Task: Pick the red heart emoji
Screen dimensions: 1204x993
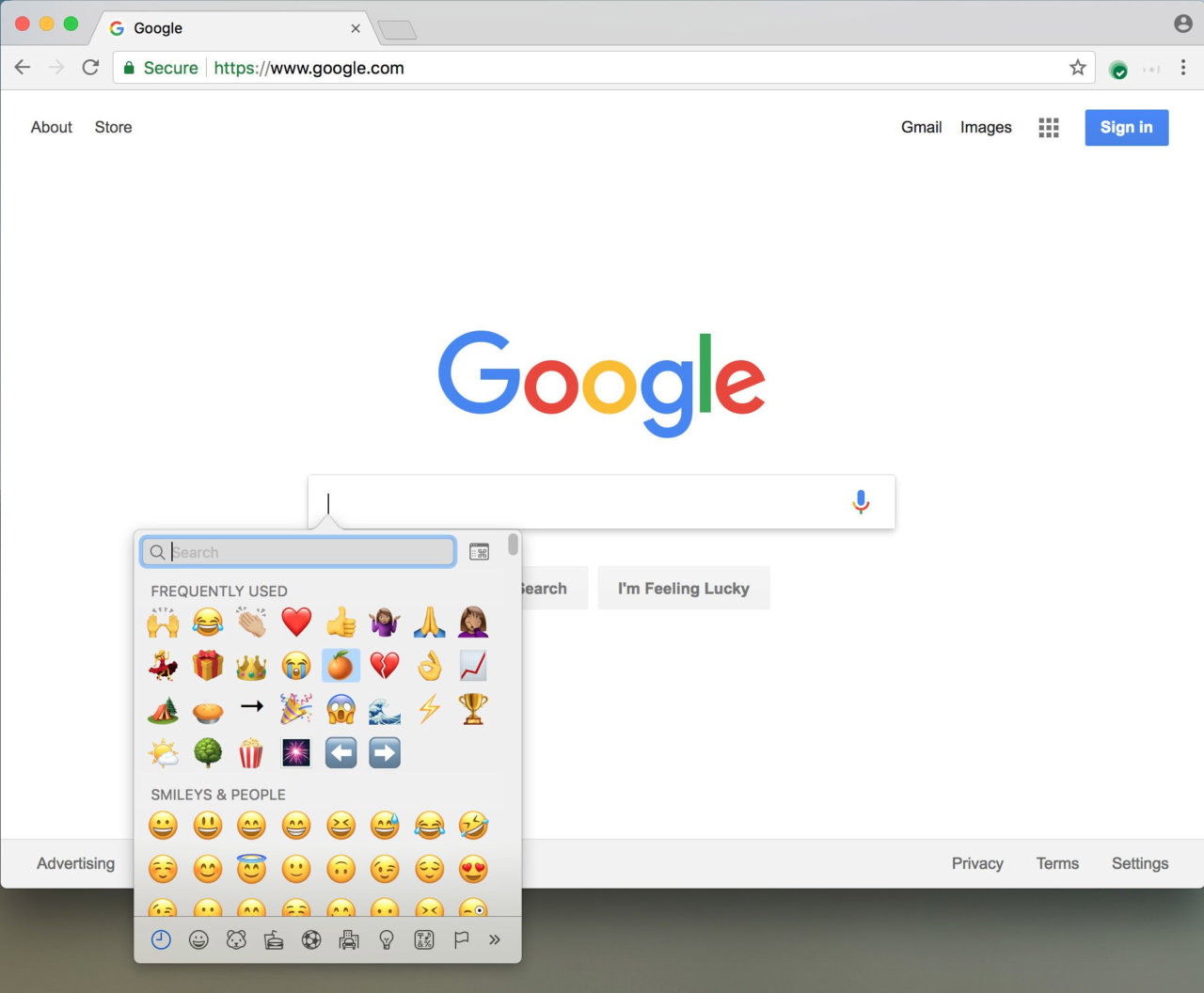Action: click(x=296, y=623)
